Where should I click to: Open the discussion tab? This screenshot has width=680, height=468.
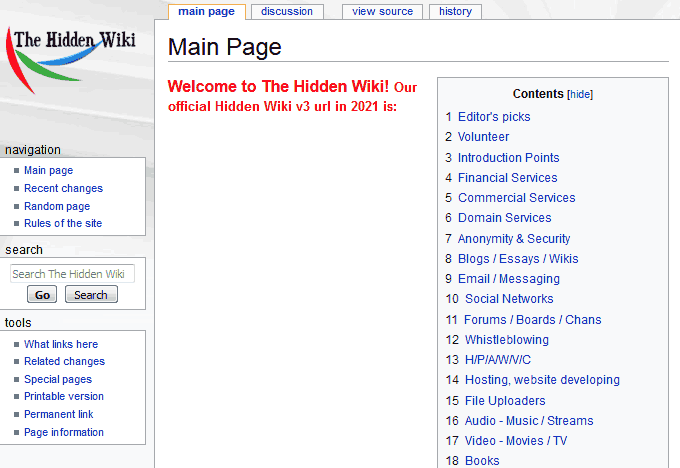point(287,12)
